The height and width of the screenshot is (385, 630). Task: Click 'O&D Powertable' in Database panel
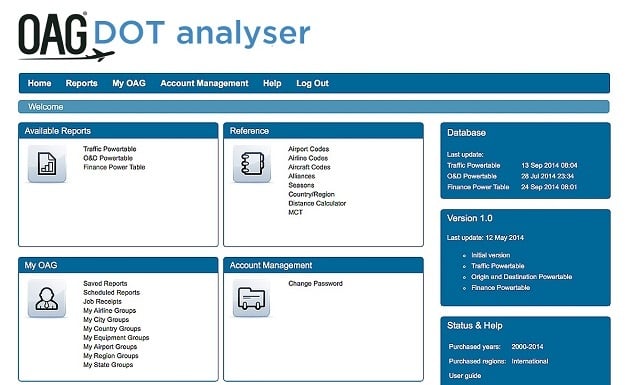click(x=472, y=176)
